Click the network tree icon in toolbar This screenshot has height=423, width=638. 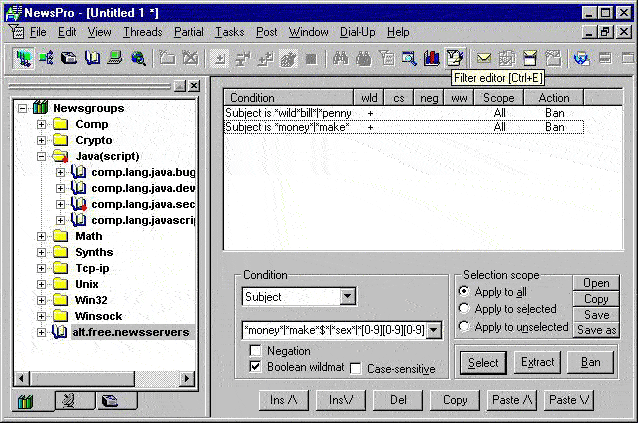[23, 59]
